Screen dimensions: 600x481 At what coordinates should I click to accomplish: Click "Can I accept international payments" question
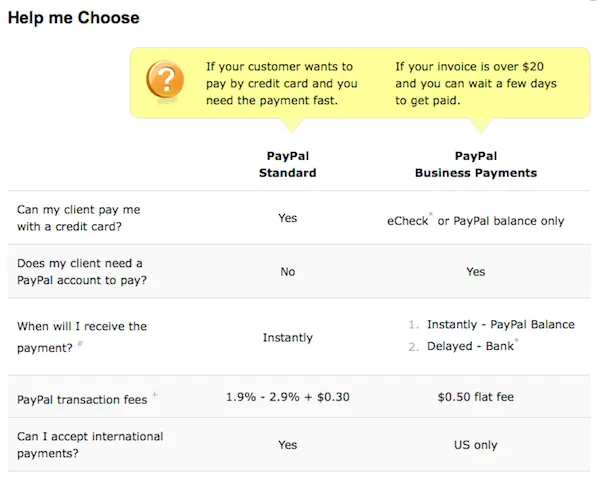tap(90, 444)
